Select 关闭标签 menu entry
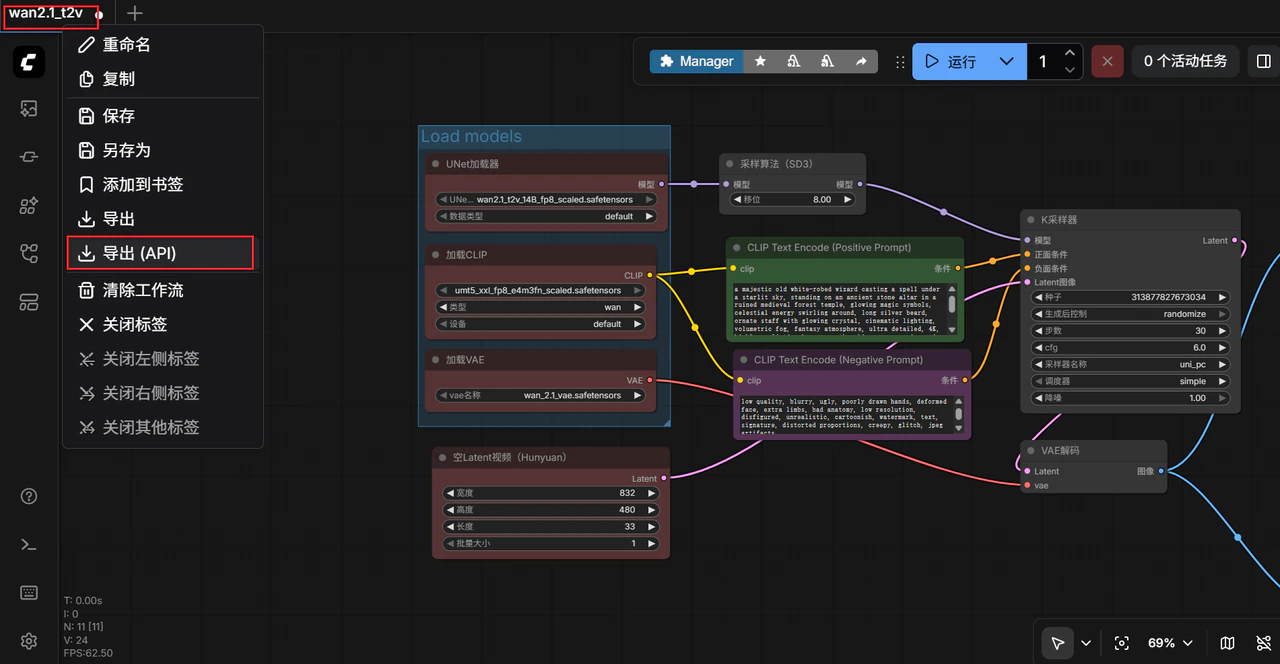This screenshot has width=1280, height=664. click(162, 324)
